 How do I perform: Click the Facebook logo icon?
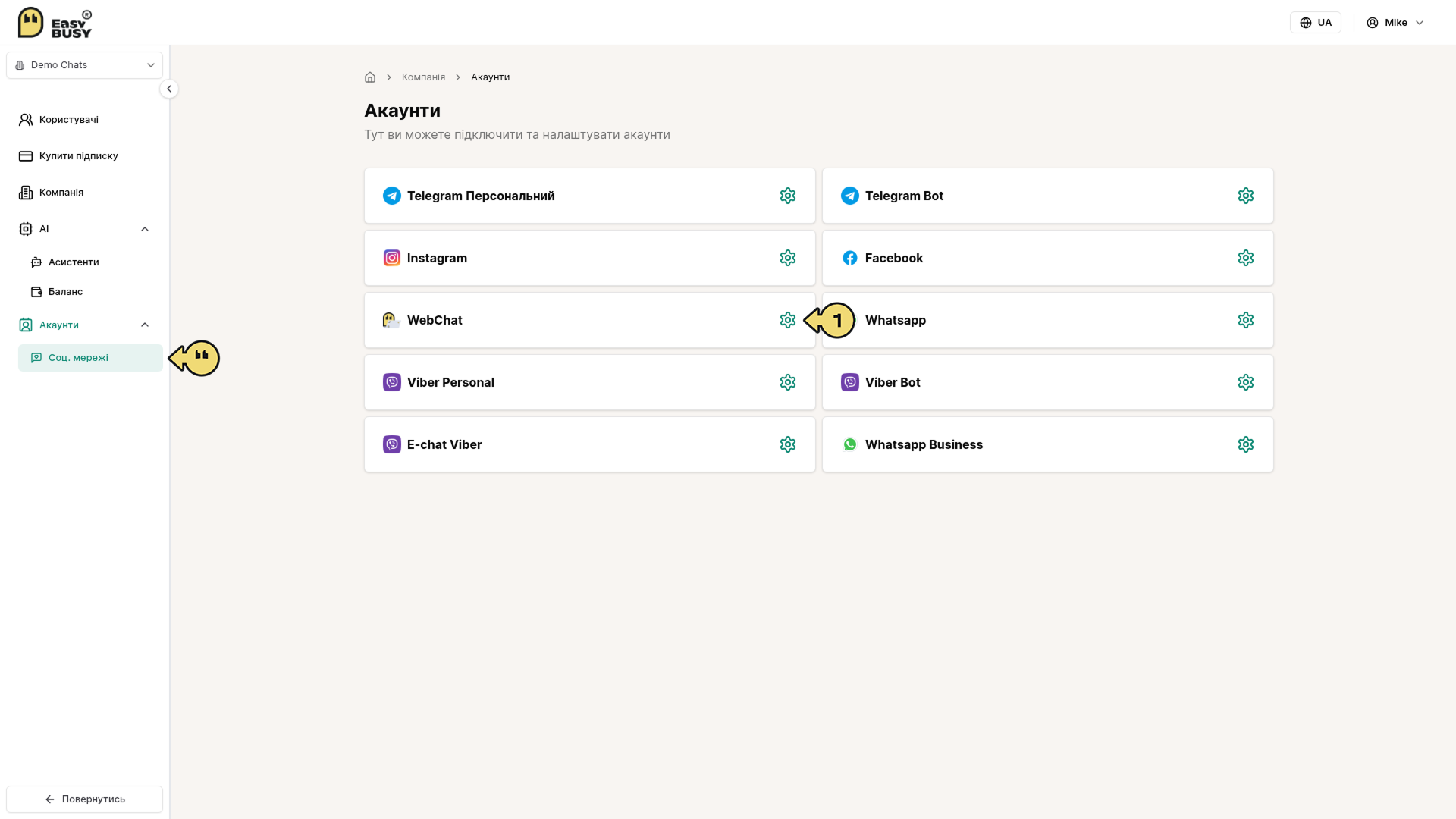tap(850, 258)
